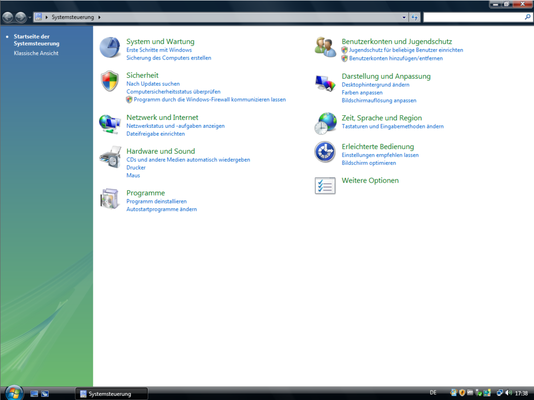This screenshot has width=534, height=400.
Task: Click the safely remove hardware tray icon
Action: 479,393
